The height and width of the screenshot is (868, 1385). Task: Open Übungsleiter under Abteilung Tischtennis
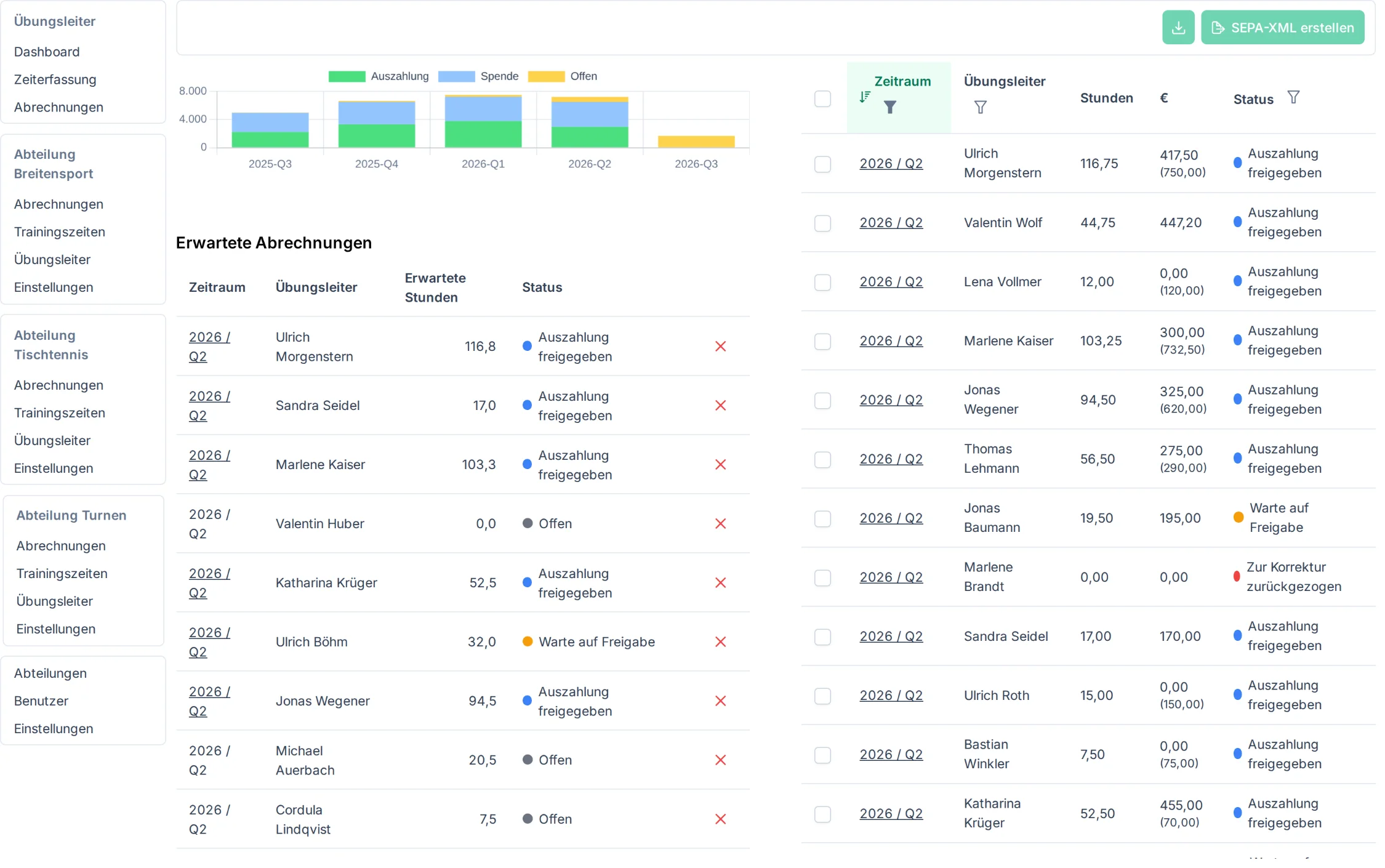click(x=52, y=441)
